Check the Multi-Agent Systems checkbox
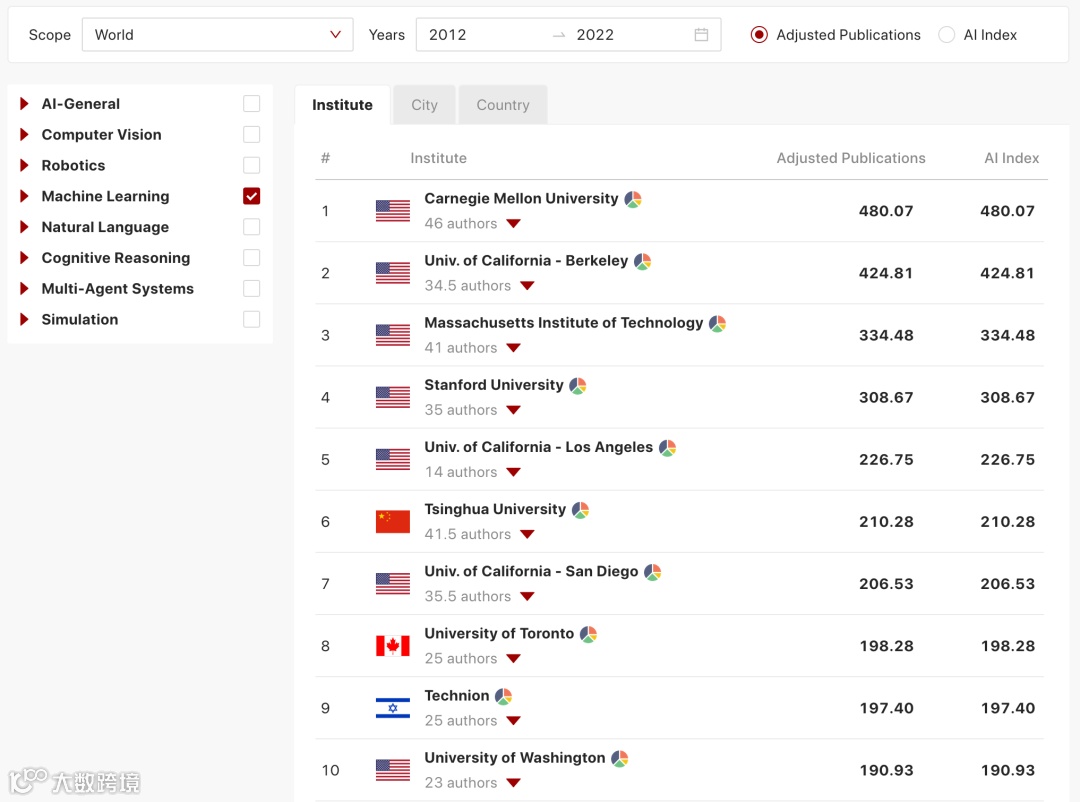This screenshot has width=1080, height=802. [x=251, y=289]
